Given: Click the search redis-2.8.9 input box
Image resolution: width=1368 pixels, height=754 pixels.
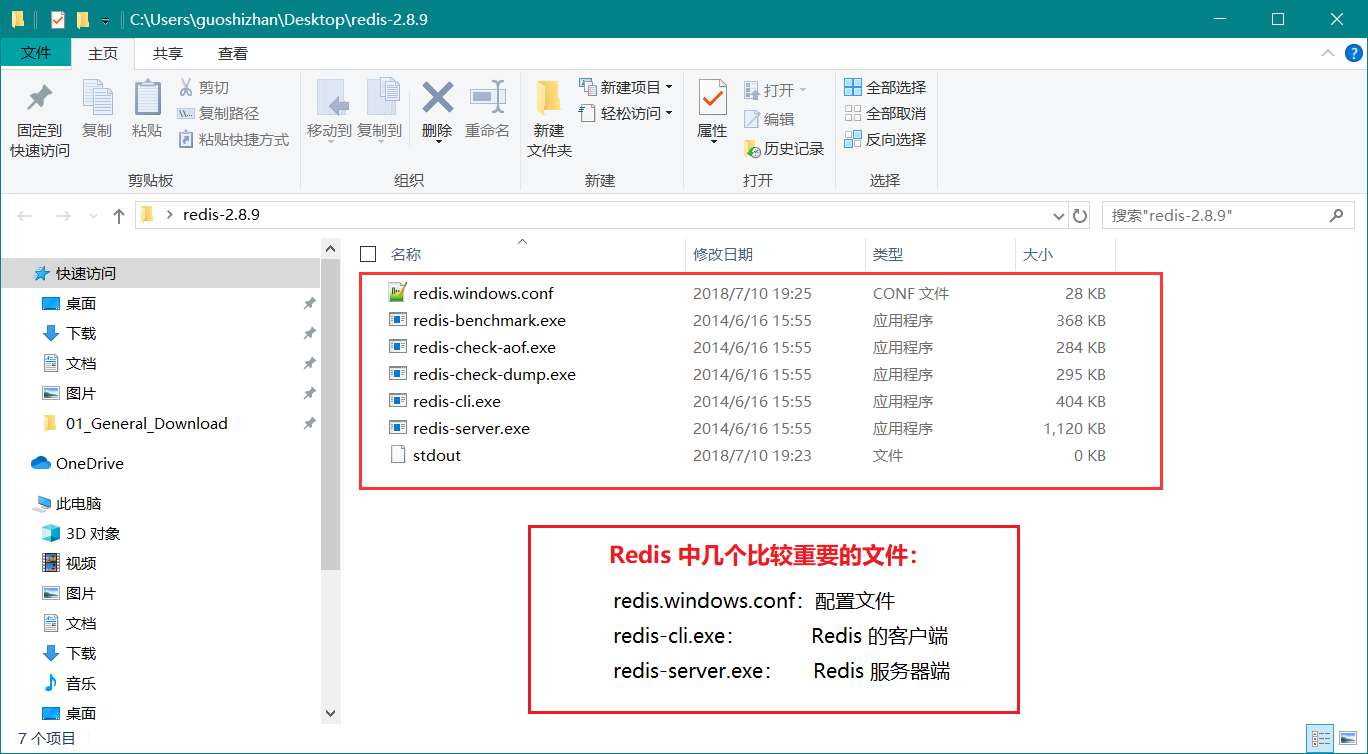Looking at the screenshot, I should tap(1215, 215).
